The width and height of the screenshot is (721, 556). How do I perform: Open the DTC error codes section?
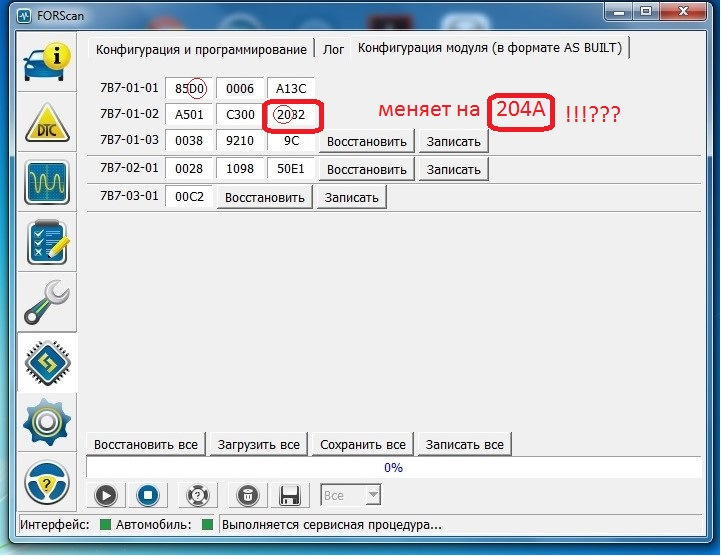47,123
